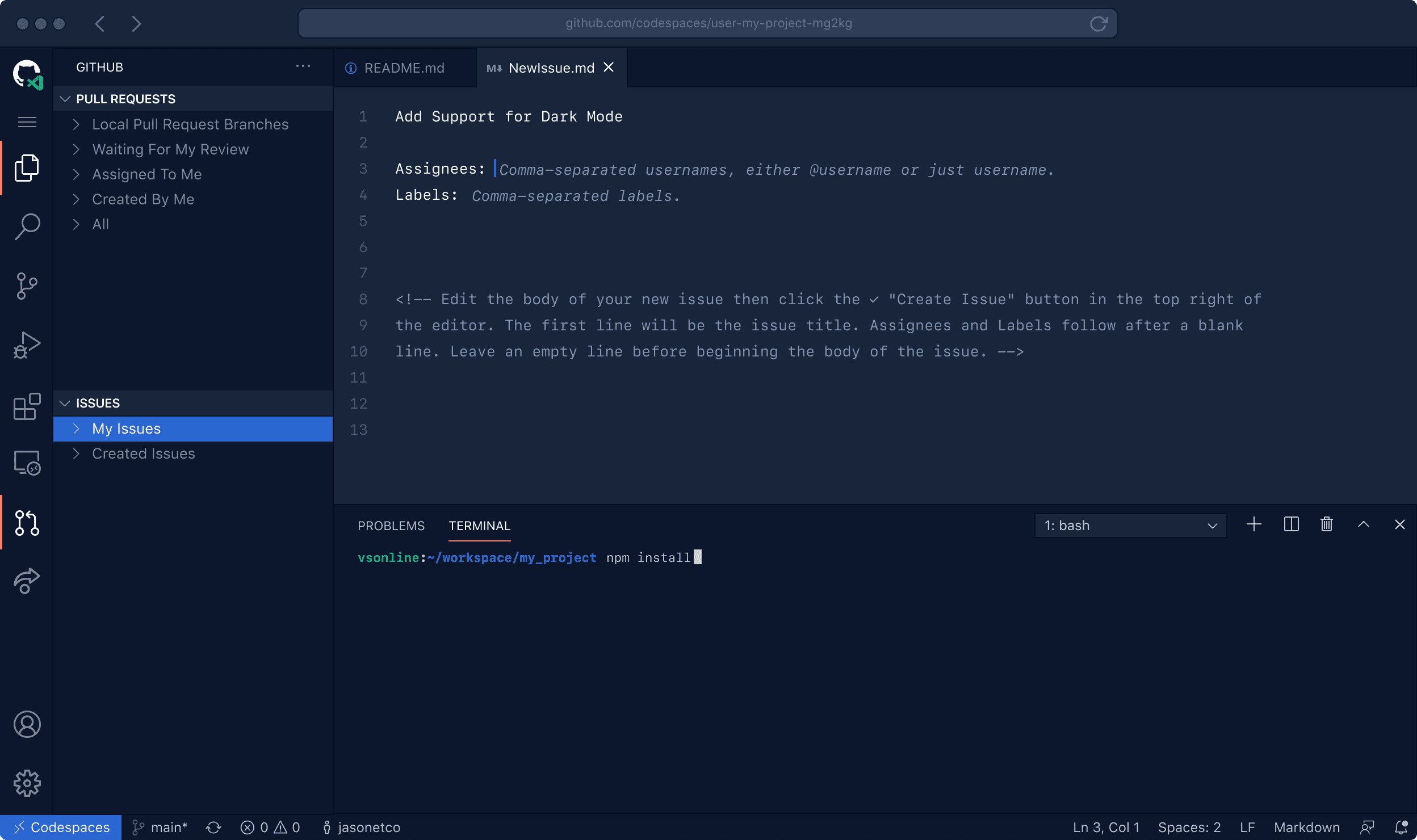
Task: Kill the terminal with the trash icon
Action: coord(1326,524)
